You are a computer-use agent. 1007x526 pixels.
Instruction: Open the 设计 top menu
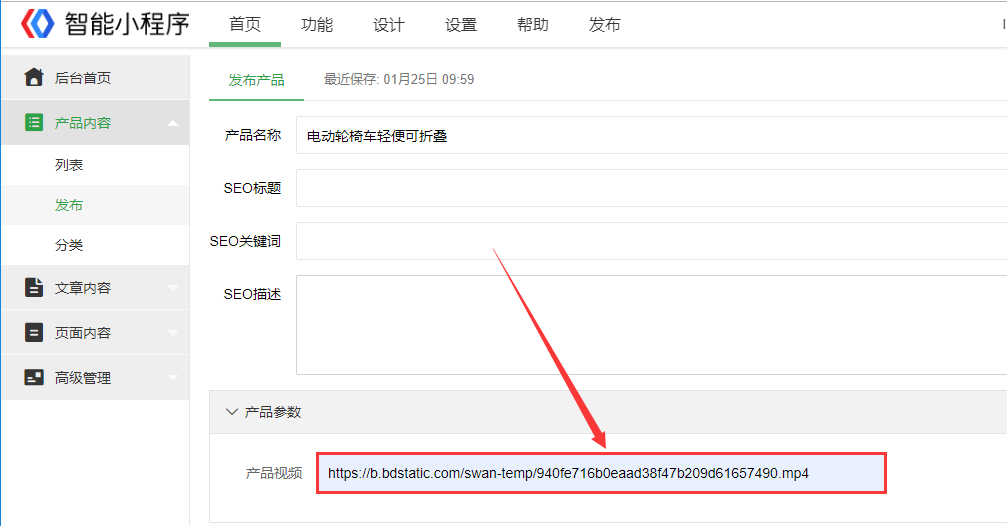click(x=389, y=25)
